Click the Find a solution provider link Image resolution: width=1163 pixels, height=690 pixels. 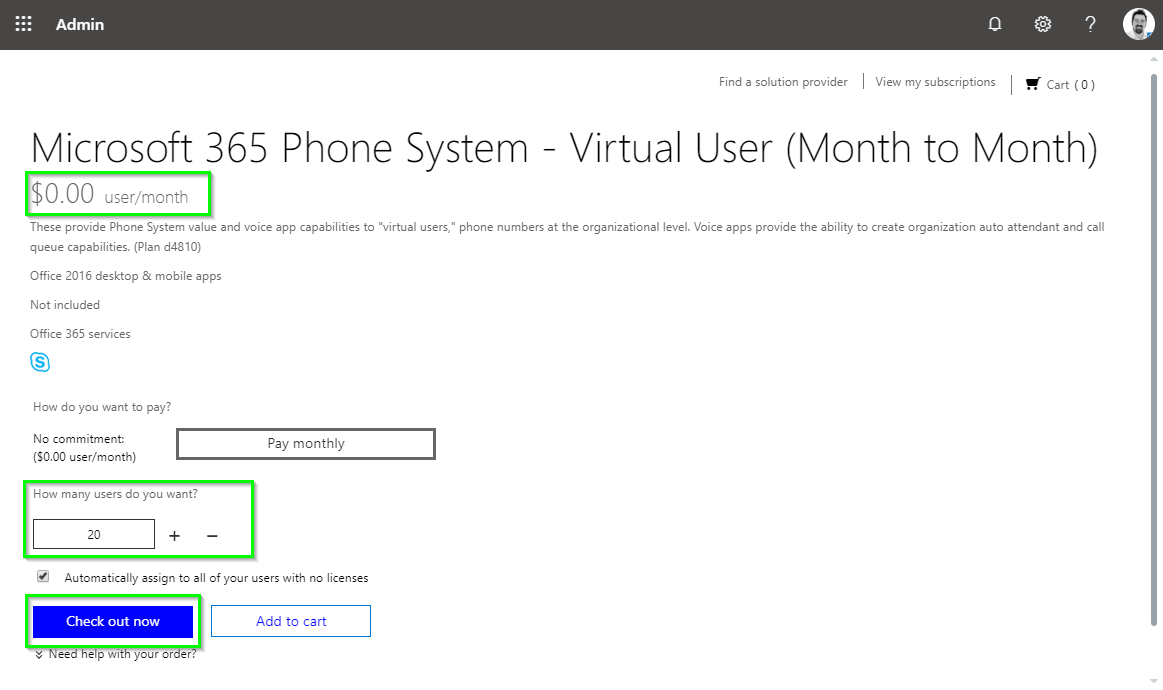coord(783,82)
